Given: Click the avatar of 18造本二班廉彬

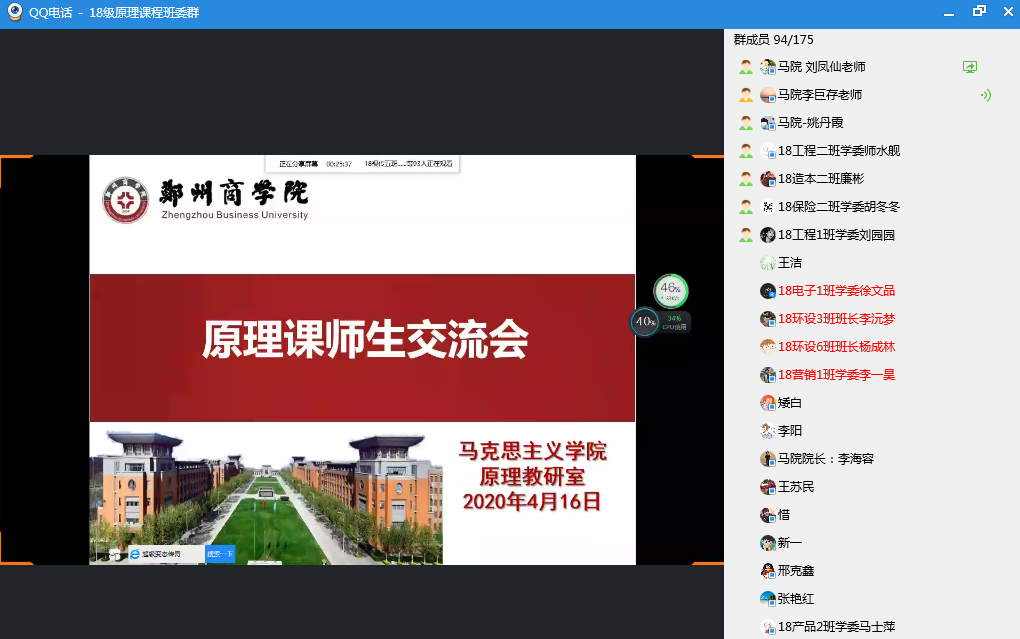Looking at the screenshot, I should click(765, 178).
